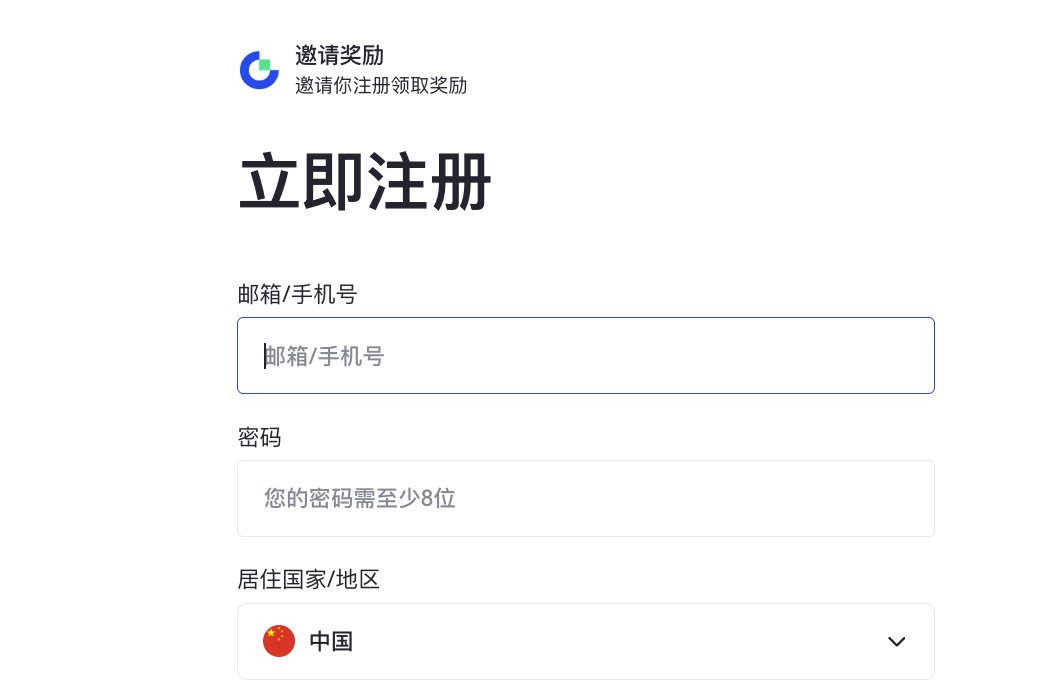Screen dimensions: 1046x700
Task: Select the 中国 text in country selector
Action: [331, 641]
